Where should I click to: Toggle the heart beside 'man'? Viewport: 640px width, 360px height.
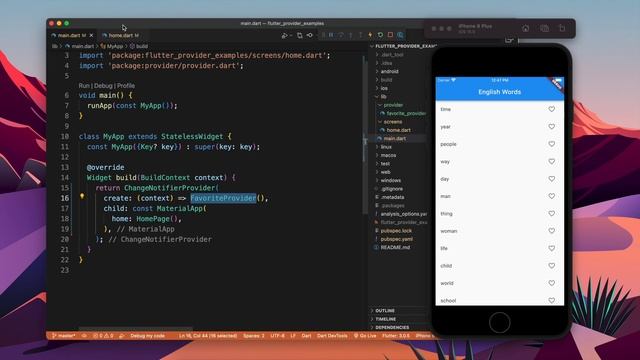click(x=551, y=196)
